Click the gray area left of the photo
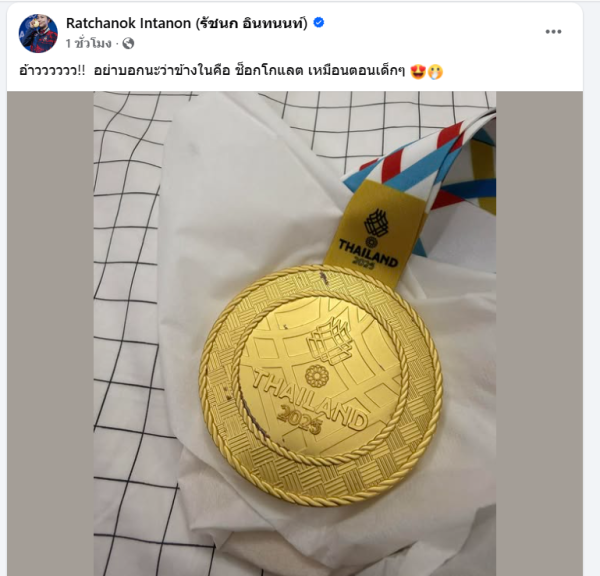 [x=50, y=333]
